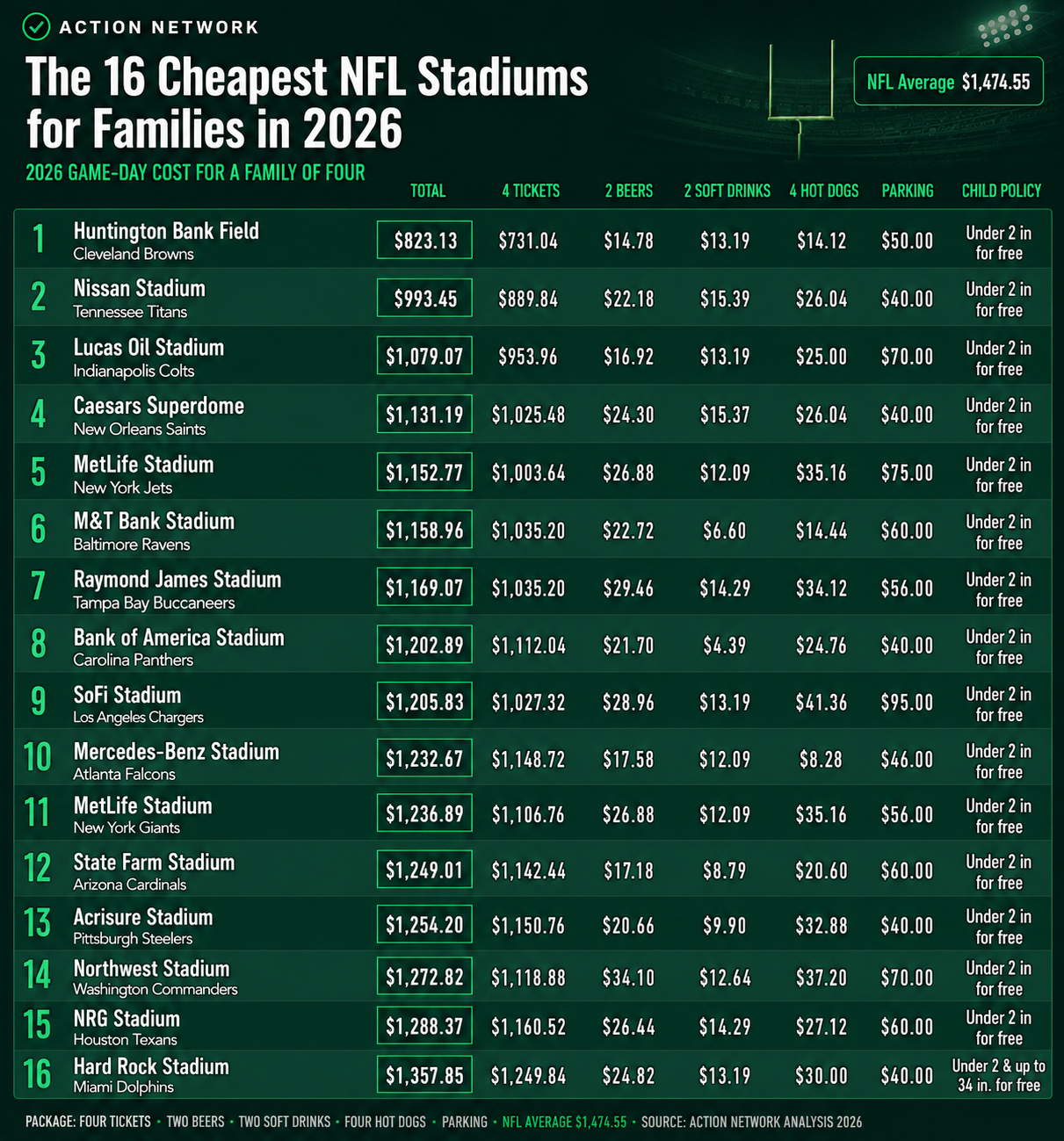Click the 2 BEERS column header
Viewport: 1064px width, 1141px height.
click(629, 191)
